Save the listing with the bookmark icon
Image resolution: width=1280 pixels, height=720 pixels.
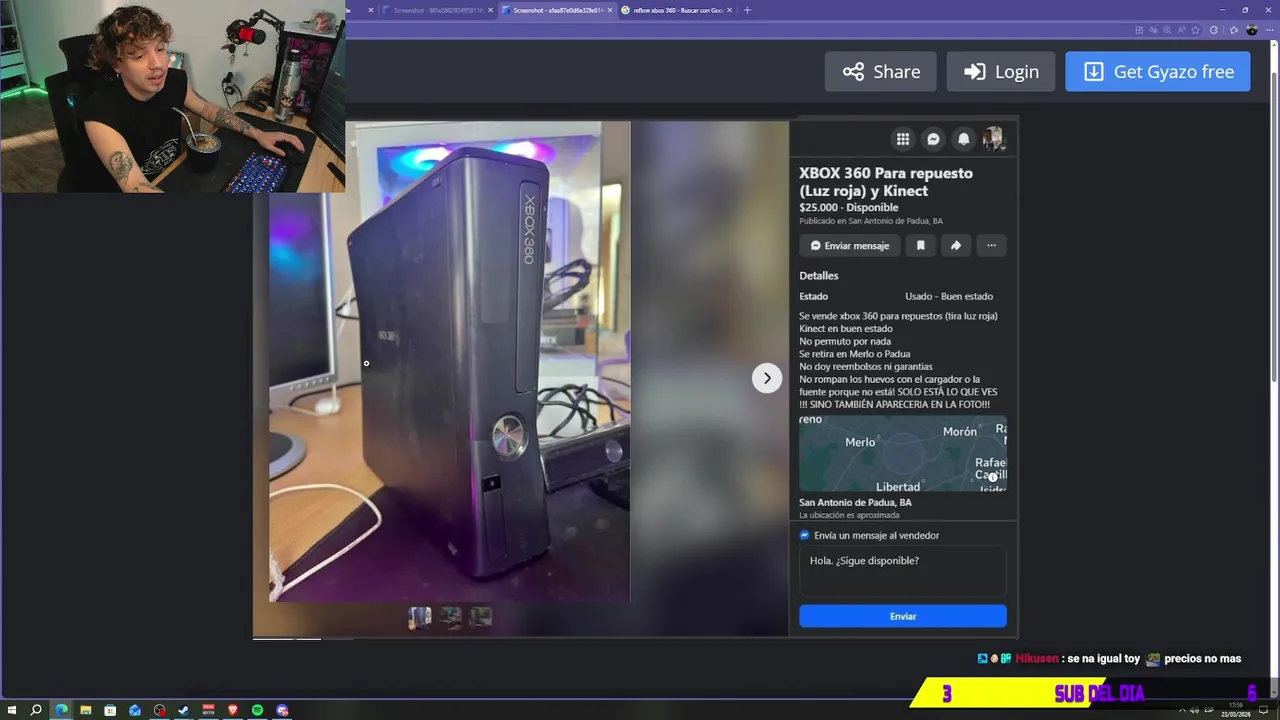[920, 245]
